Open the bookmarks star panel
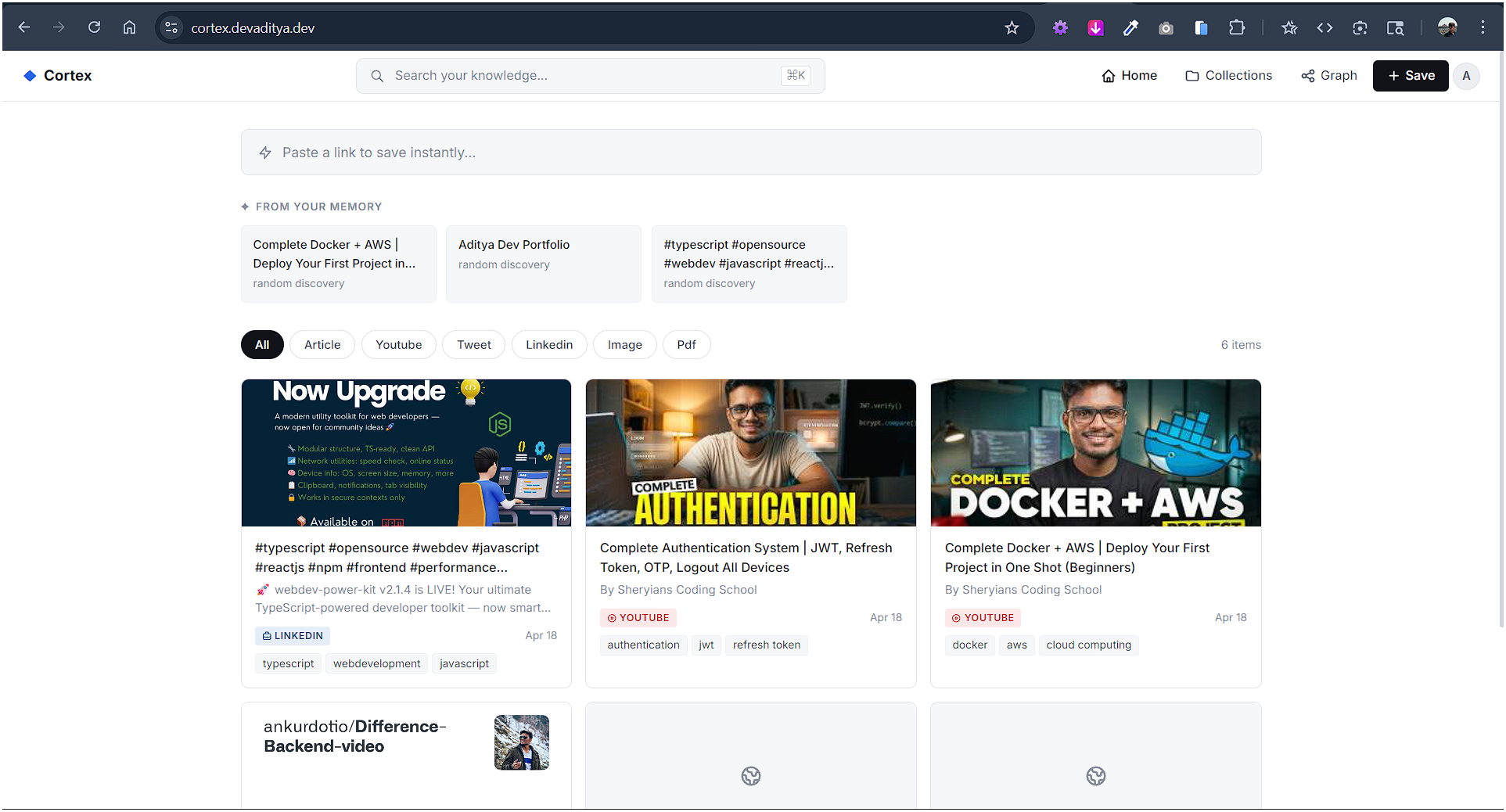This screenshot has height=812, width=1506. pos(1289,28)
